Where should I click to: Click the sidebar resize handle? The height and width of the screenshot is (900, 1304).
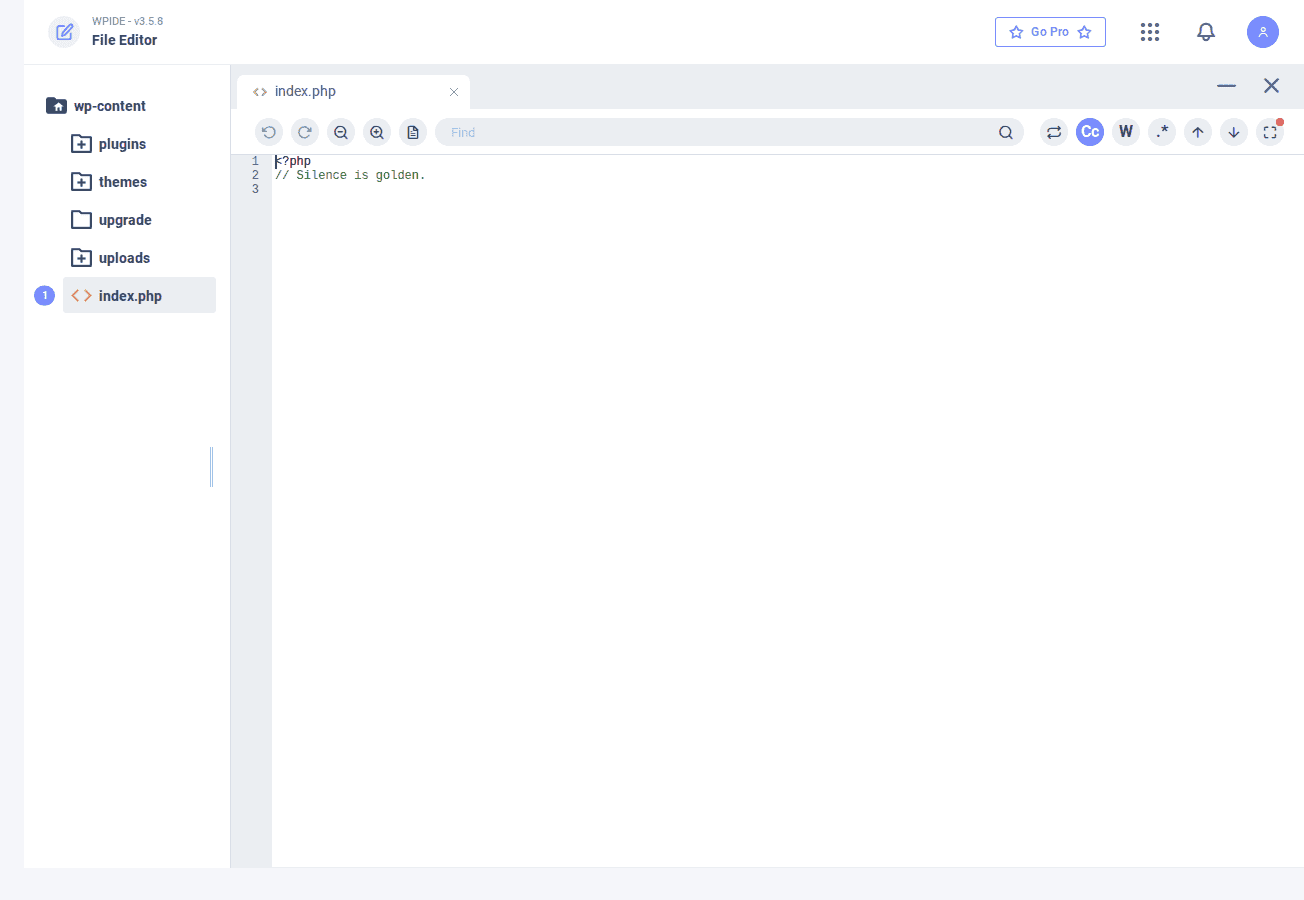211,467
